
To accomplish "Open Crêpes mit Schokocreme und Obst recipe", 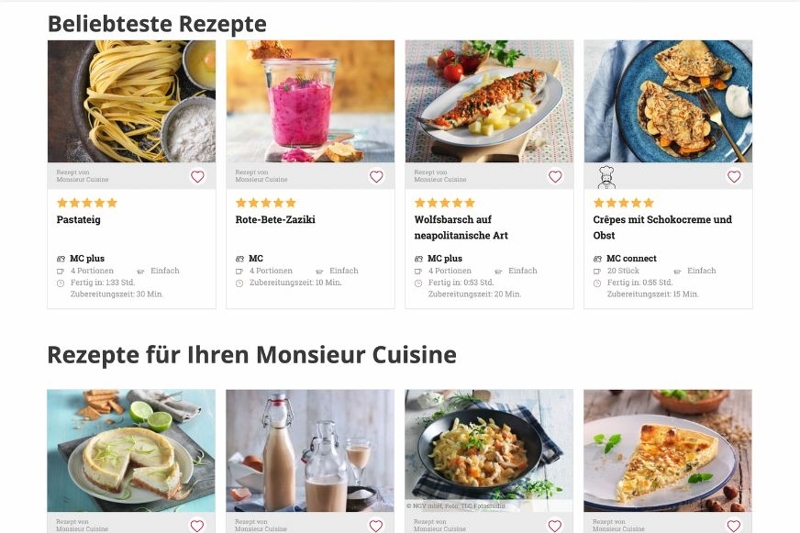I will click(662, 227).
